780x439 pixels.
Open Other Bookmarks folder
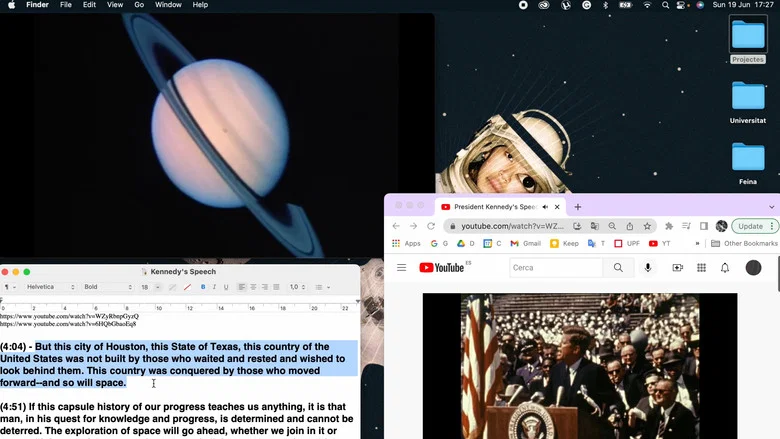(x=744, y=244)
